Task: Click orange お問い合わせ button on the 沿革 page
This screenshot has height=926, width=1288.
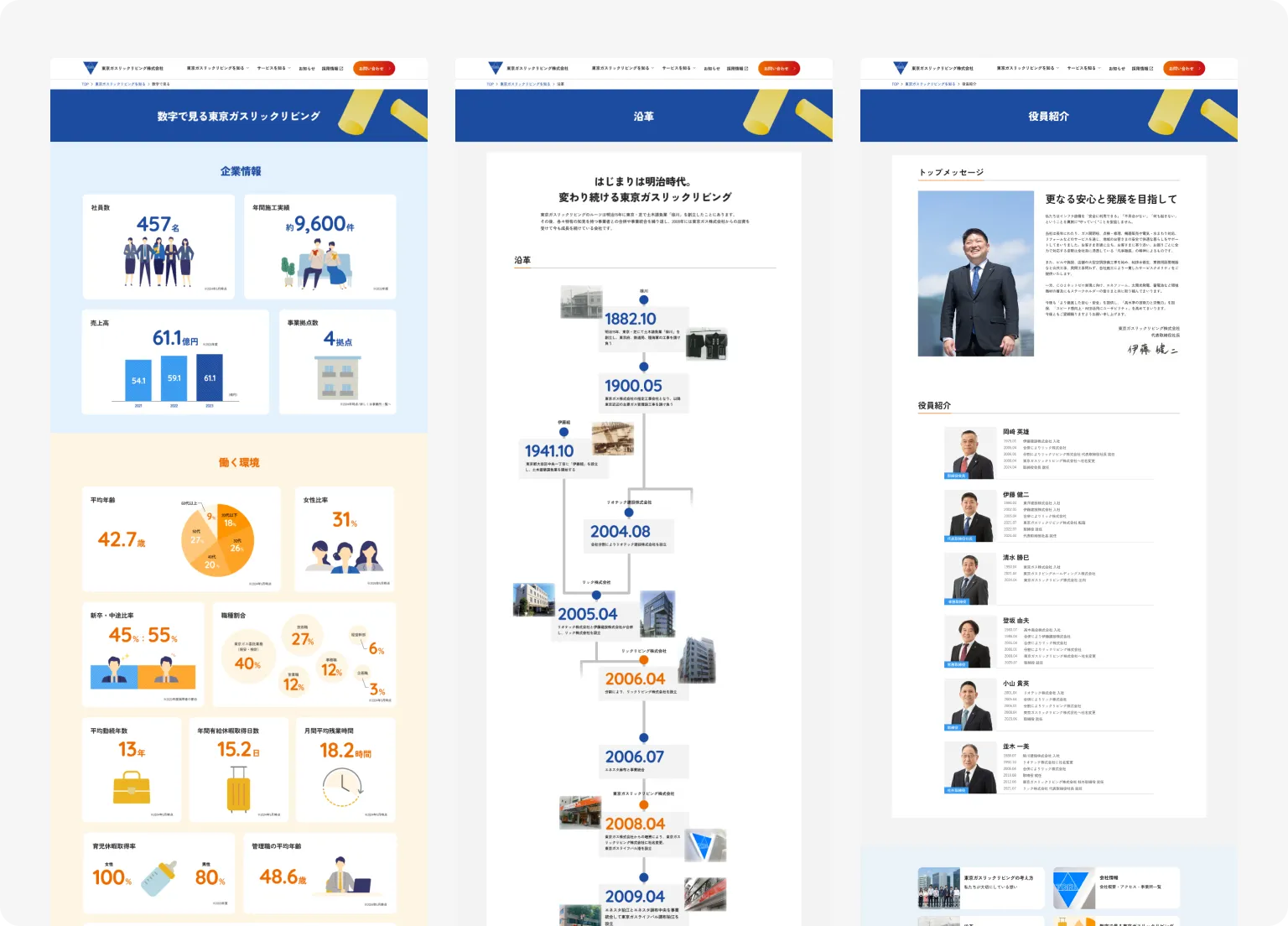Action: point(779,69)
